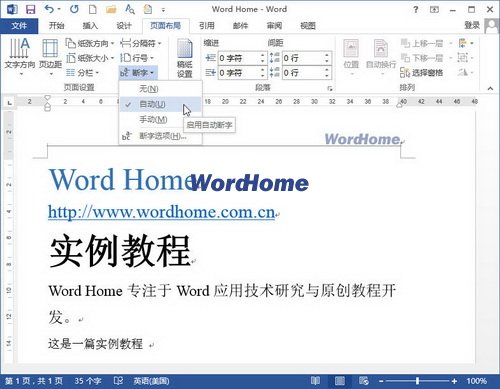Switch to the Design (设计) tab

124,26
